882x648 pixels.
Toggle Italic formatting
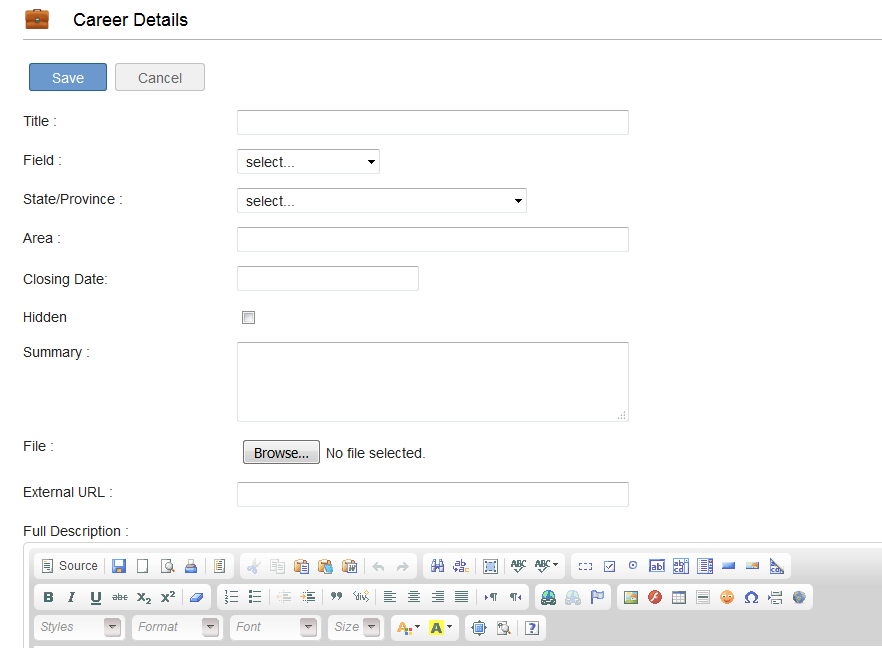click(x=71, y=597)
